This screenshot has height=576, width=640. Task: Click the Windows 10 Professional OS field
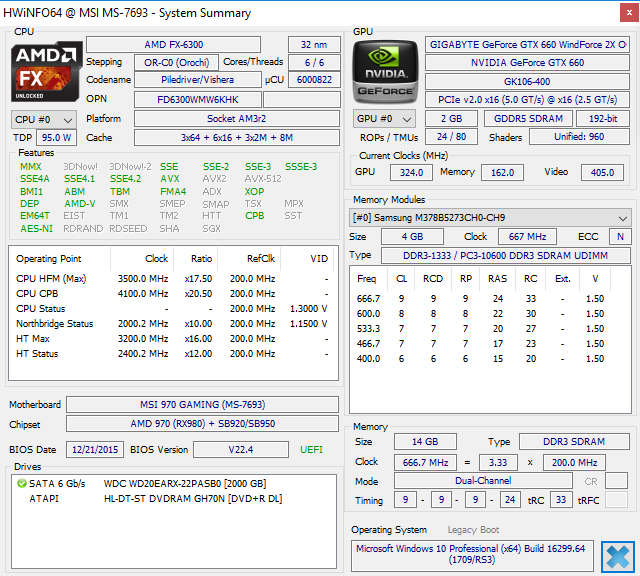[x=472, y=554]
